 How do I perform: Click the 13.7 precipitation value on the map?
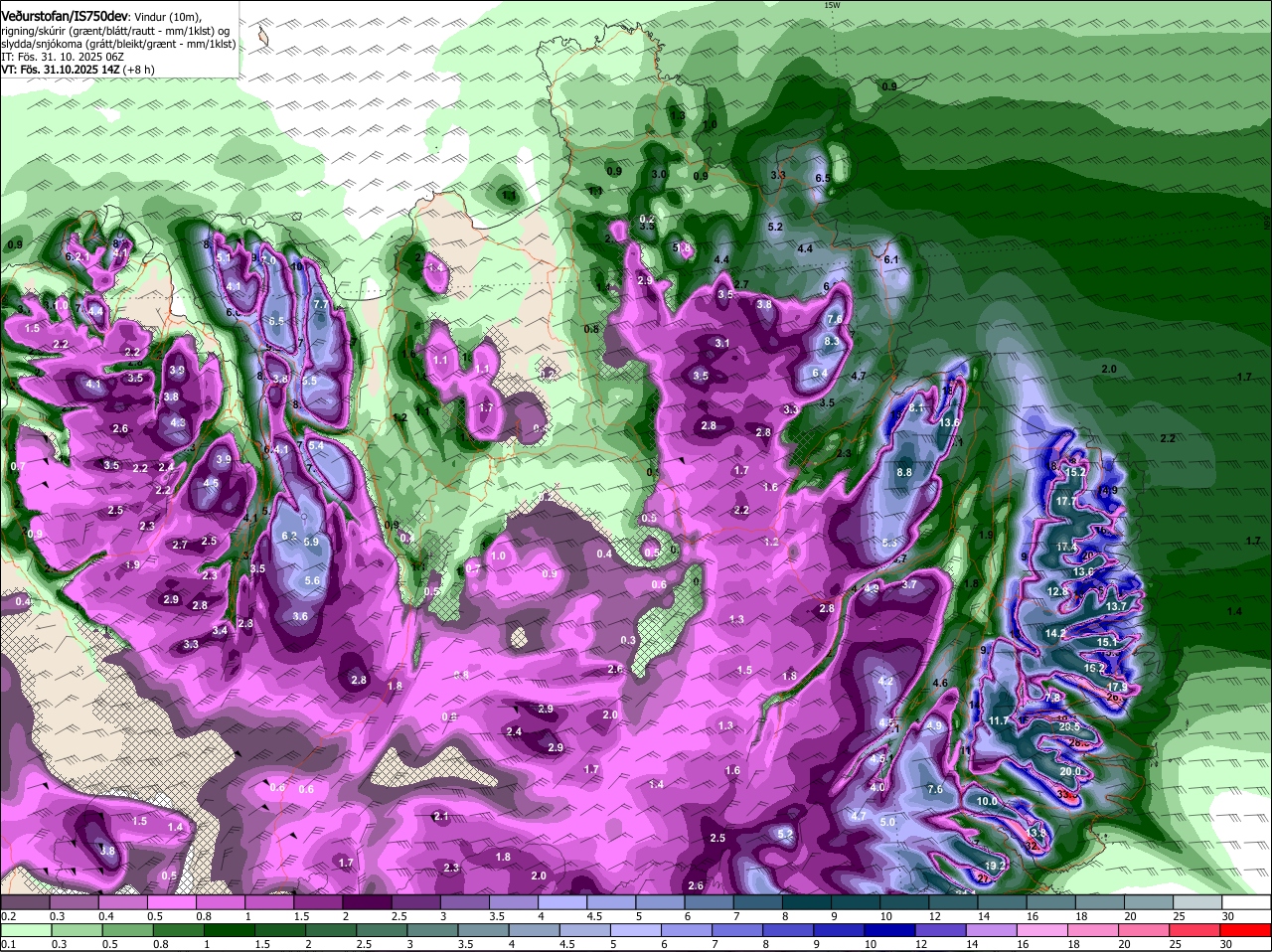coord(1116,606)
